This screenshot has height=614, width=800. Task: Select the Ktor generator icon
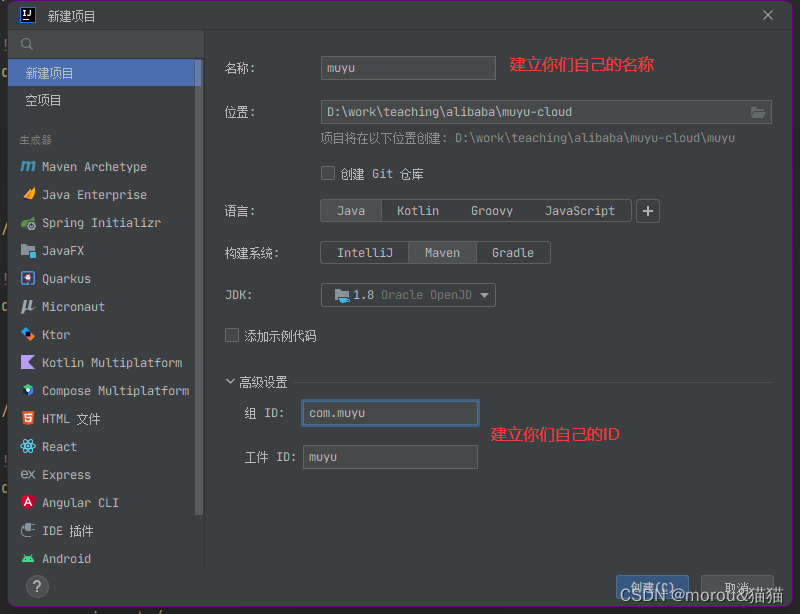[x=28, y=334]
